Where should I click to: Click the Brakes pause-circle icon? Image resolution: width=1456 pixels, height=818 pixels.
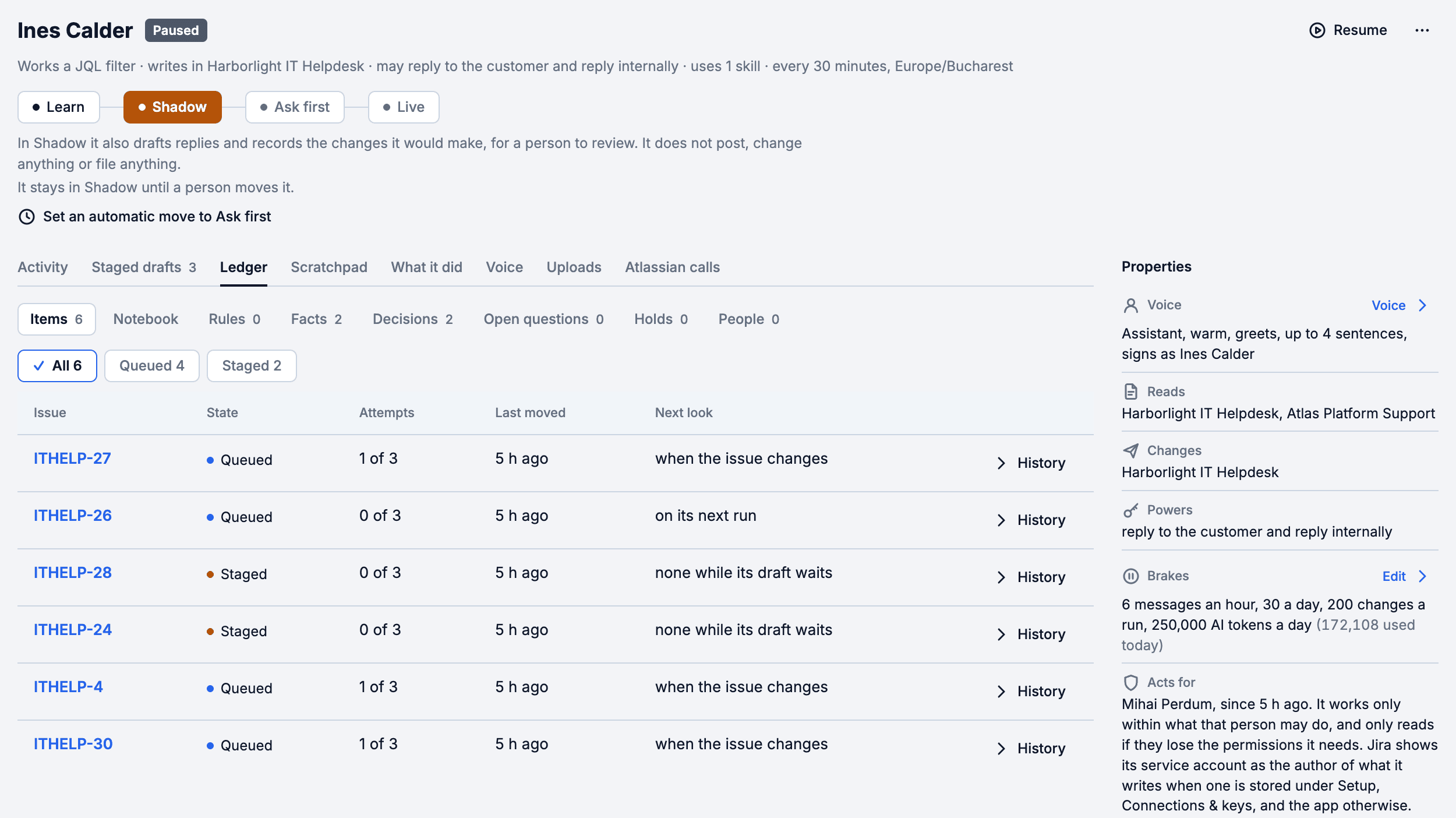coord(1130,576)
